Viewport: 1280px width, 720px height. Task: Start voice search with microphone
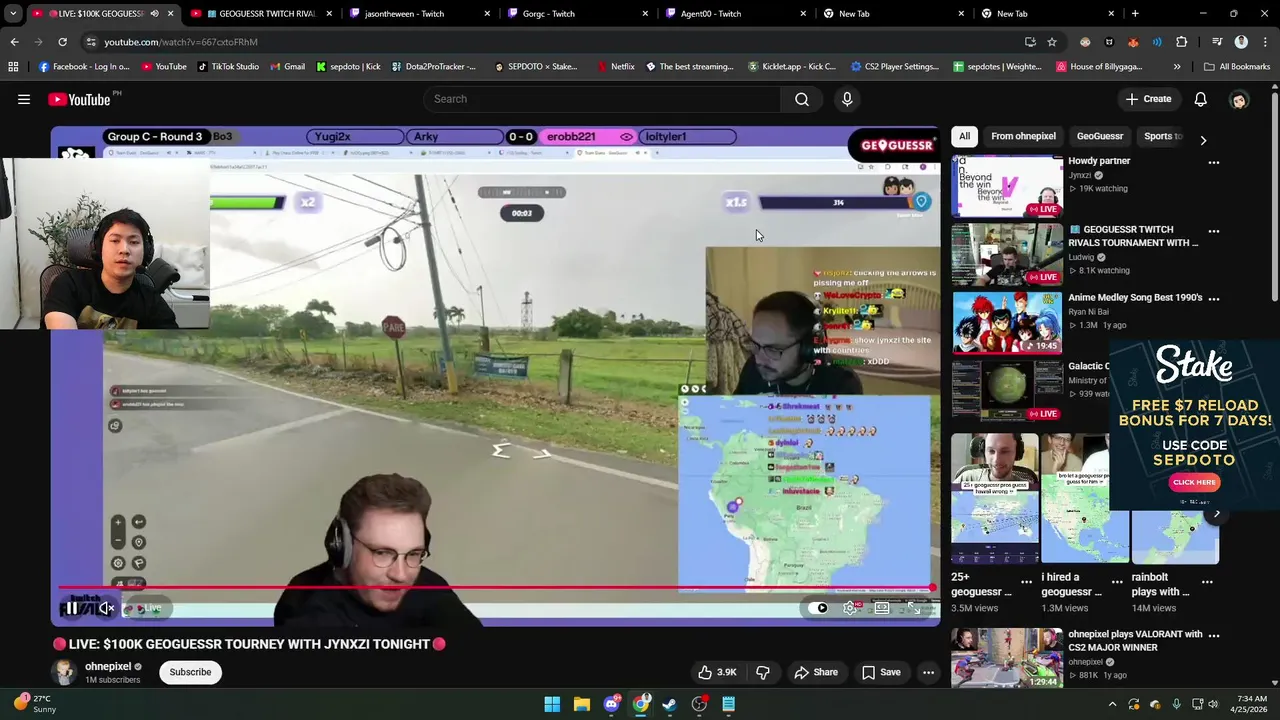click(x=847, y=99)
